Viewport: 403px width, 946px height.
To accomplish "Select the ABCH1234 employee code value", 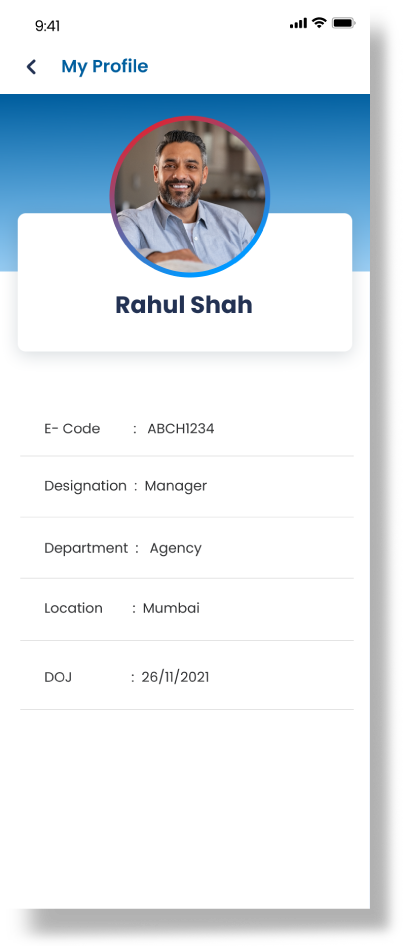I will coord(181,429).
